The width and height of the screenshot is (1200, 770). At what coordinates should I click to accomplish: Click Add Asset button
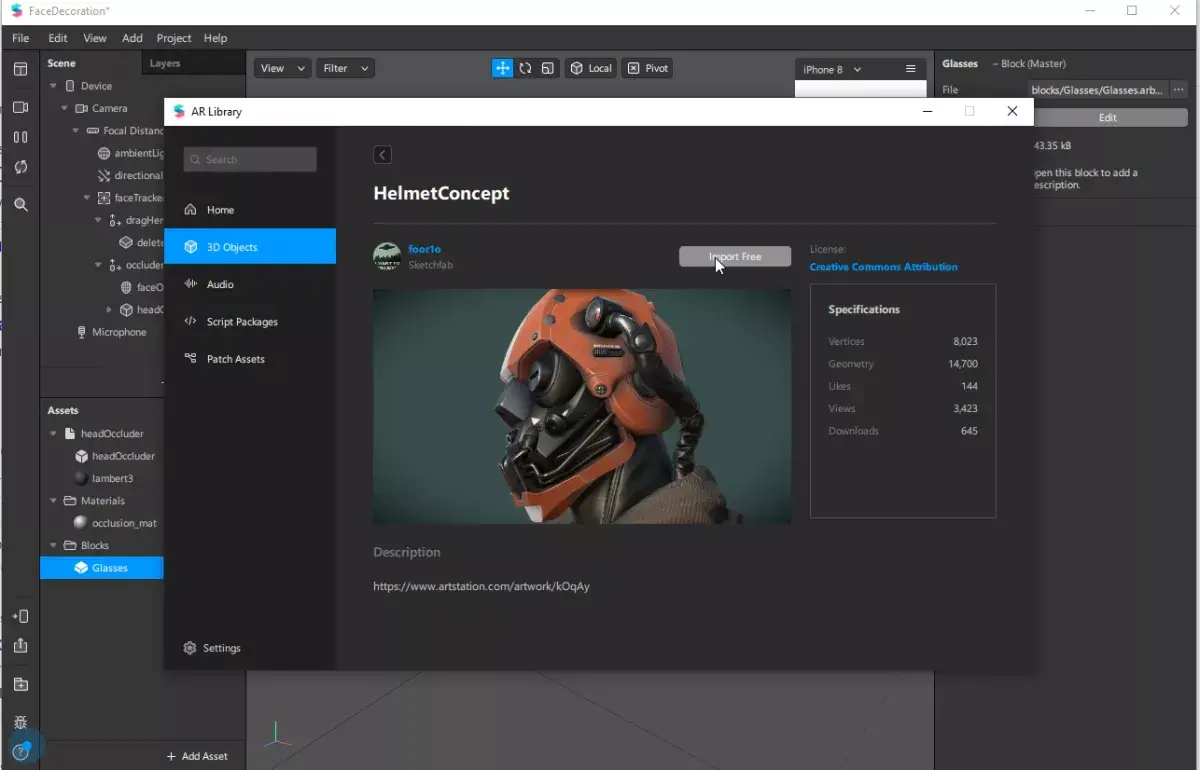pos(197,756)
